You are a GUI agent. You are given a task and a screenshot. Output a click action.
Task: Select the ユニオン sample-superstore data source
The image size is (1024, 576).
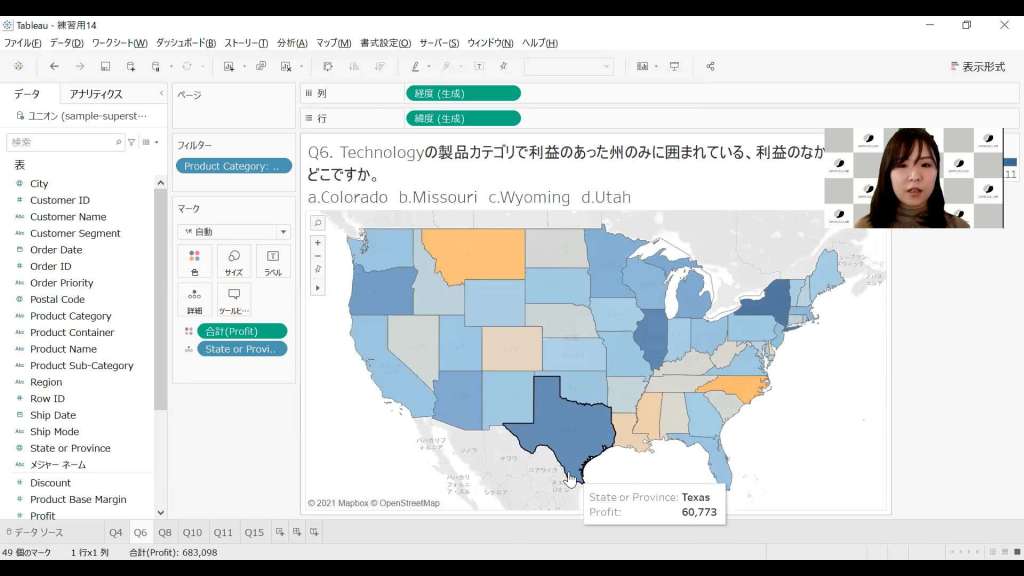tap(82, 116)
